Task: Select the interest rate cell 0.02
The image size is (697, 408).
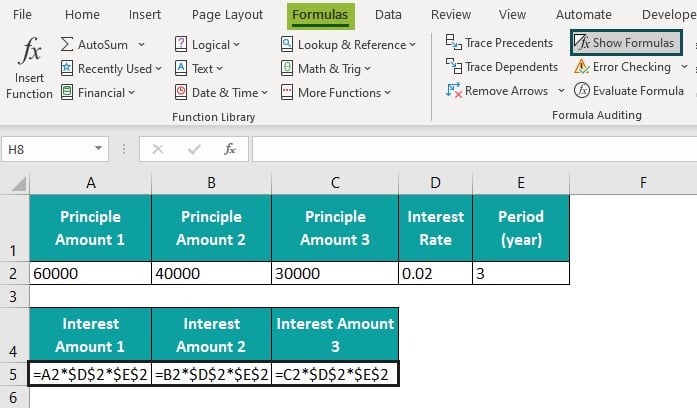Action: click(436, 273)
